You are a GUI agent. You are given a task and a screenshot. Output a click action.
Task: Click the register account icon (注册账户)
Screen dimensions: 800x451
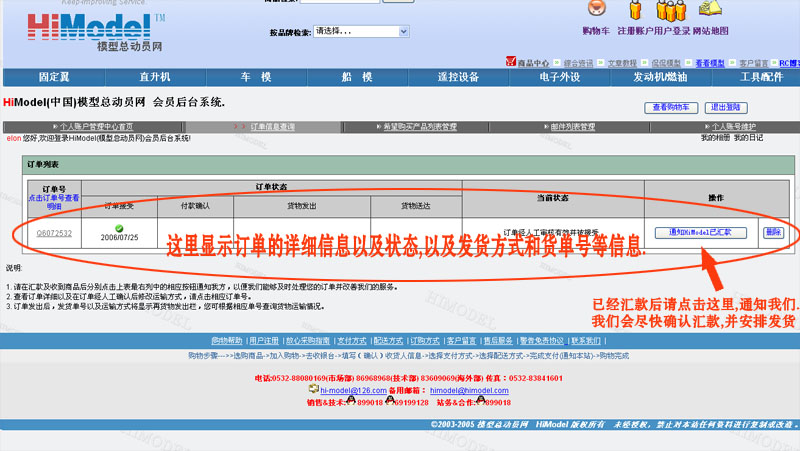[x=636, y=10]
